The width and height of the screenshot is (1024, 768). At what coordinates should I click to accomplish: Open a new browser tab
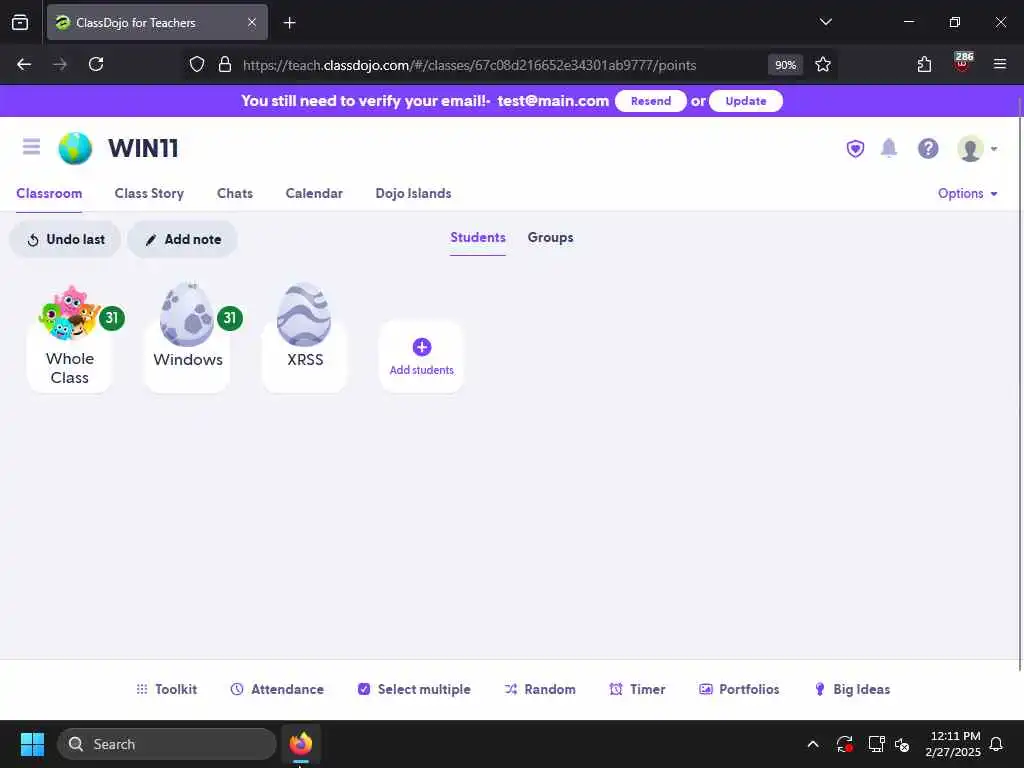point(289,23)
